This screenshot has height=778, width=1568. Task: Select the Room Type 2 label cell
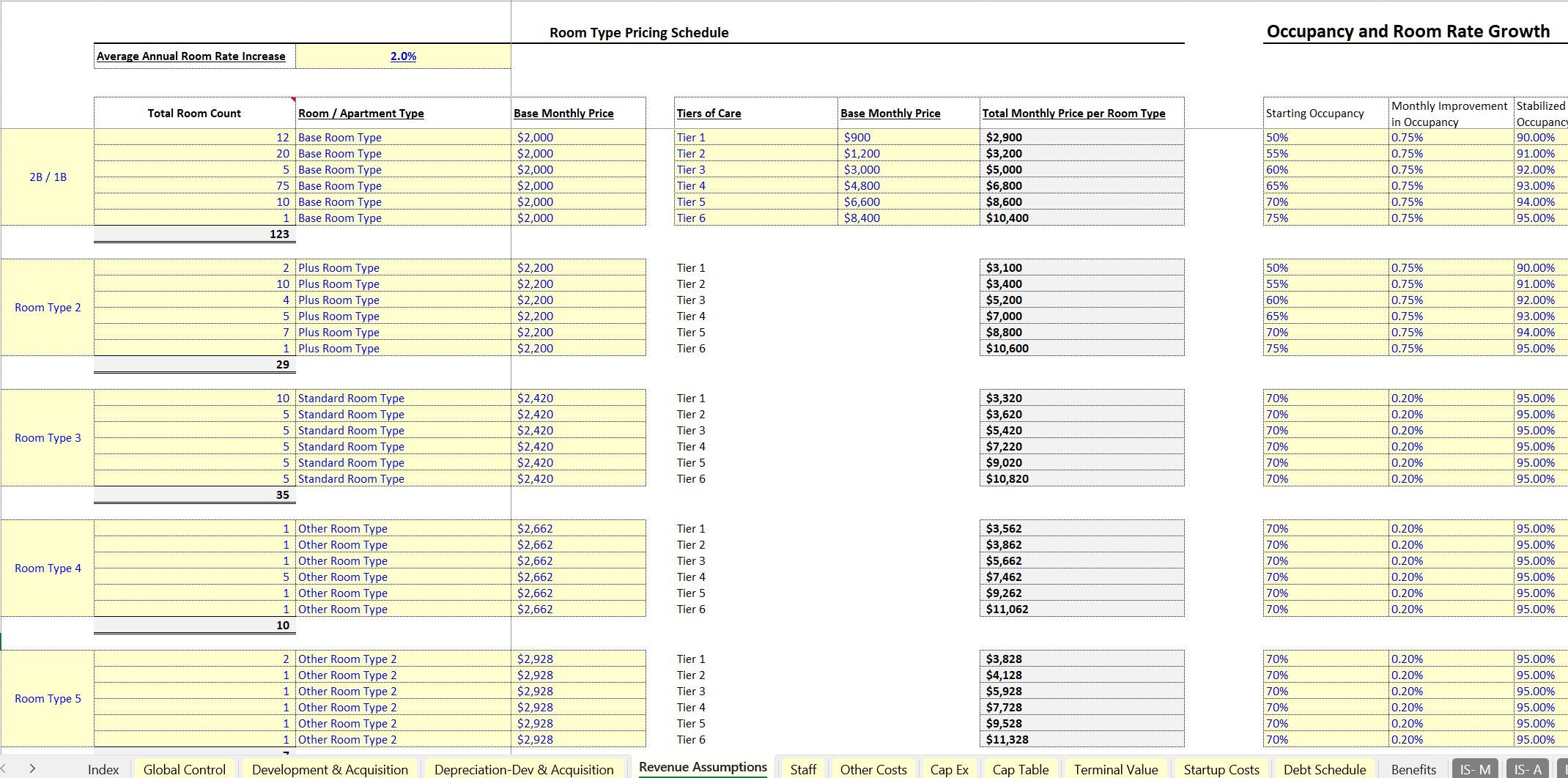point(48,308)
